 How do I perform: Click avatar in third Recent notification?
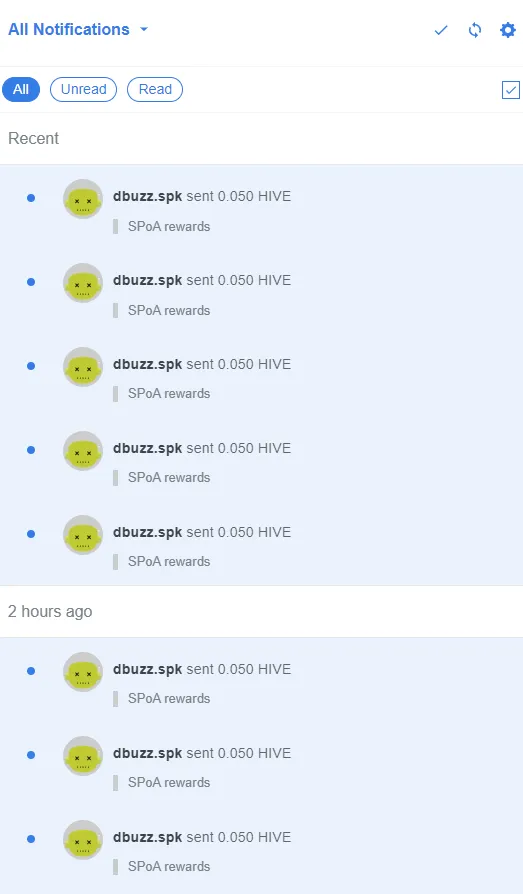click(x=83, y=367)
